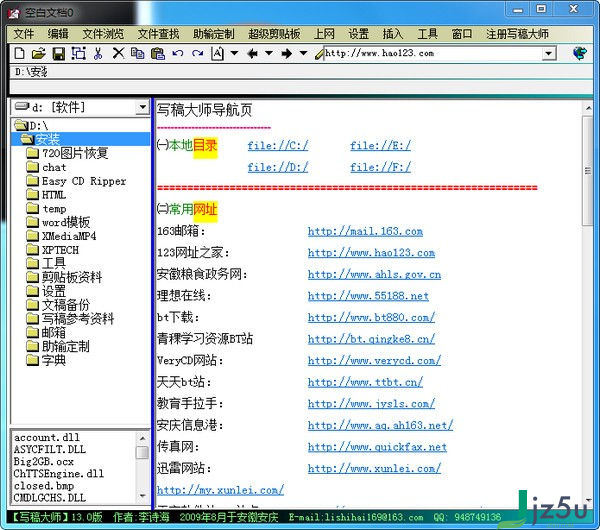
Task: Open the http://www.55188.net link
Action: click(368, 296)
